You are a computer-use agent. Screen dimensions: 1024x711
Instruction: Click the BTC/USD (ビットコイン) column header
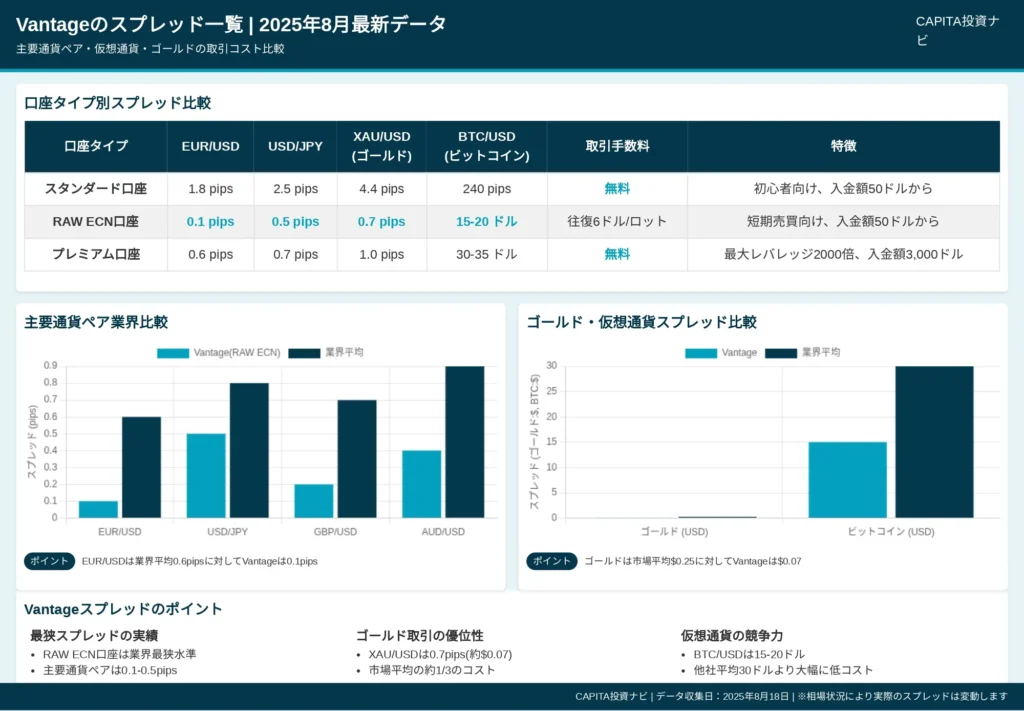pos(487,146)
